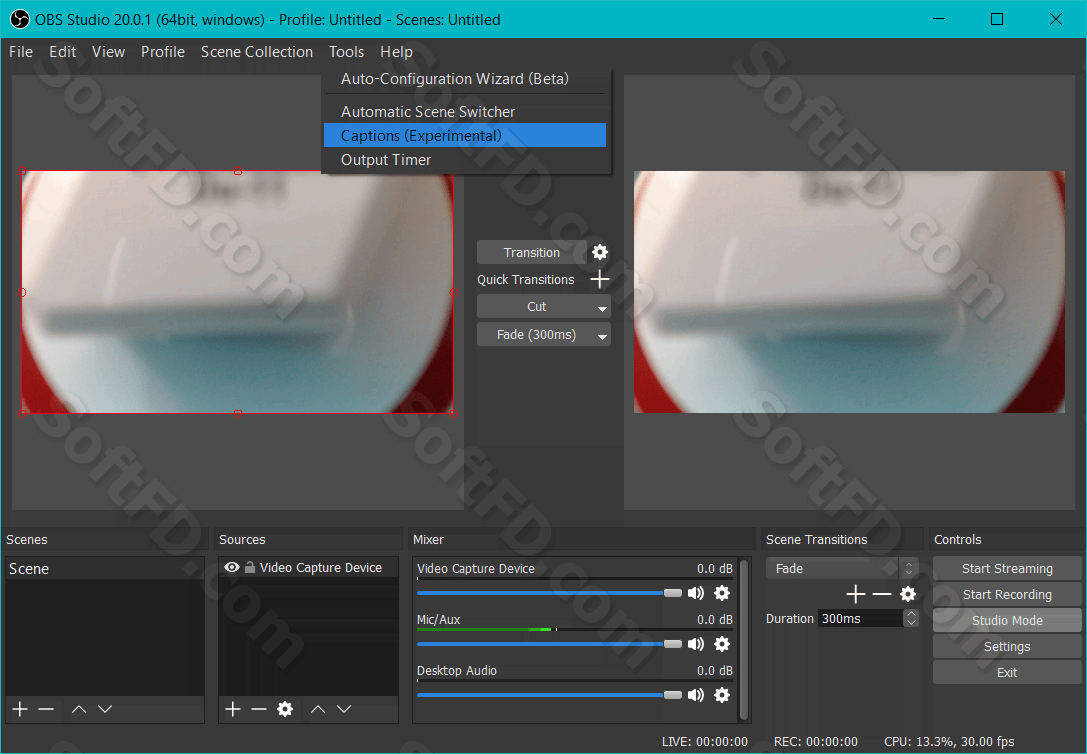Open the Scene Collection menu
The height and width of the screenshot is (754, 1087).
point(256,52)
